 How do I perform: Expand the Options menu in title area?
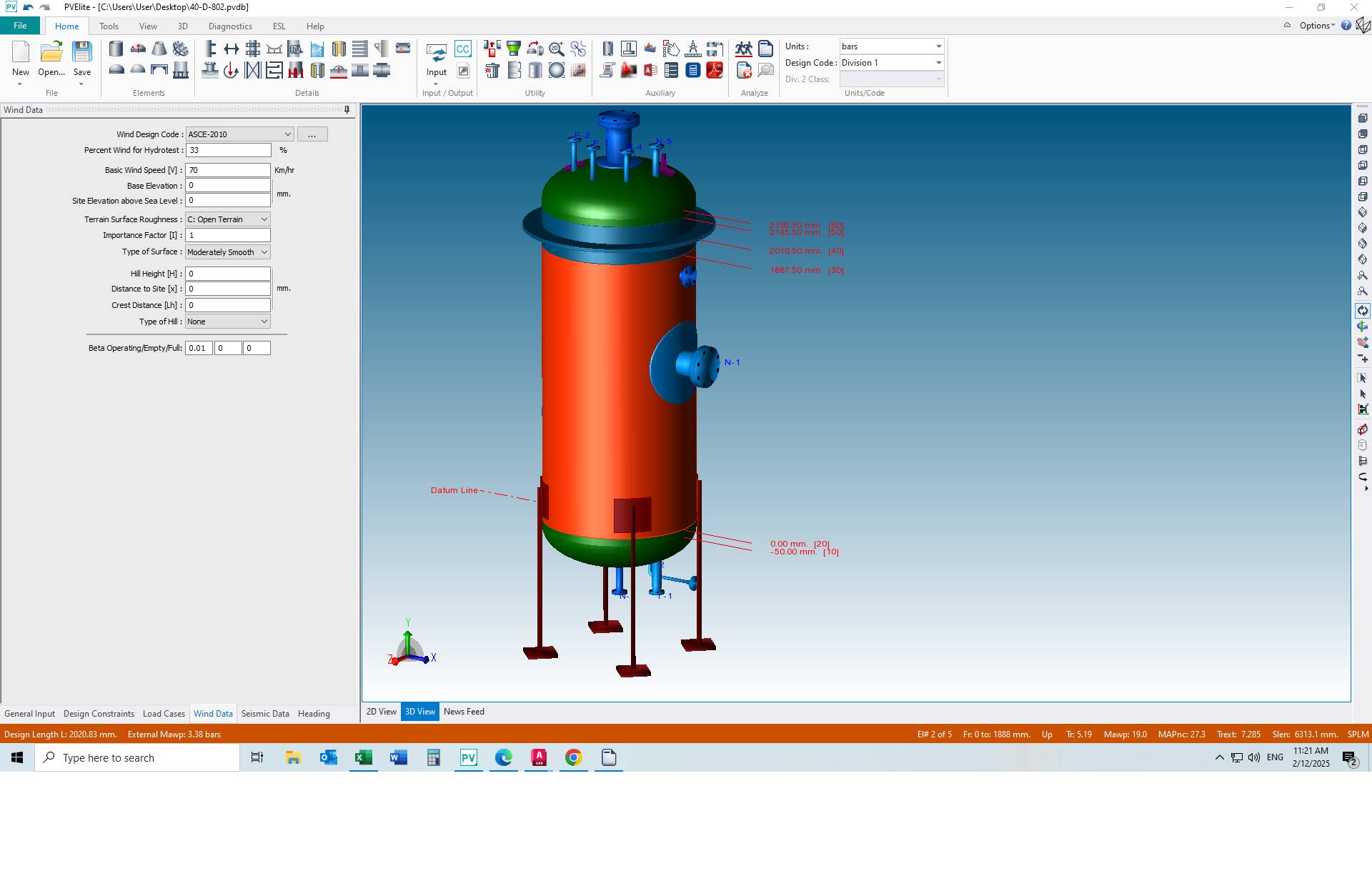[x=1317, y=26]
